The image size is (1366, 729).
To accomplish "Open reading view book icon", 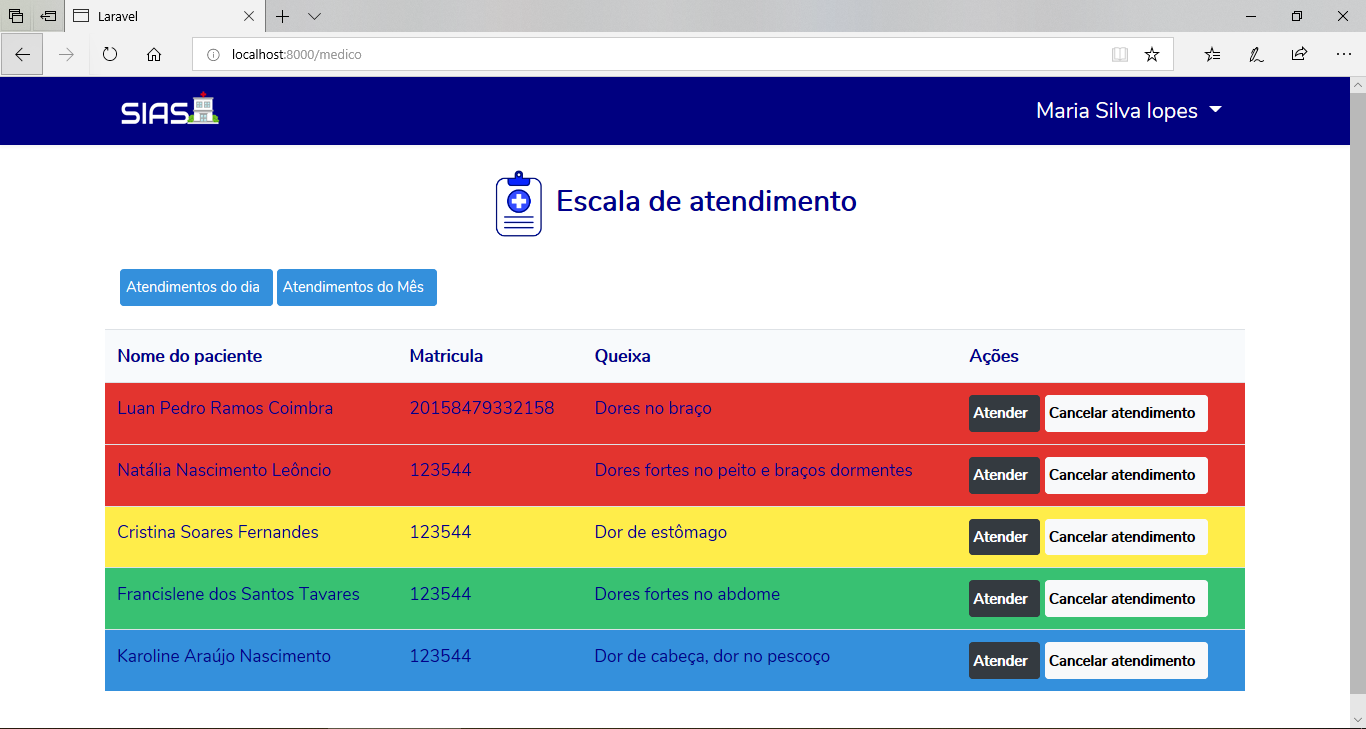I will tap(1120, 55).
